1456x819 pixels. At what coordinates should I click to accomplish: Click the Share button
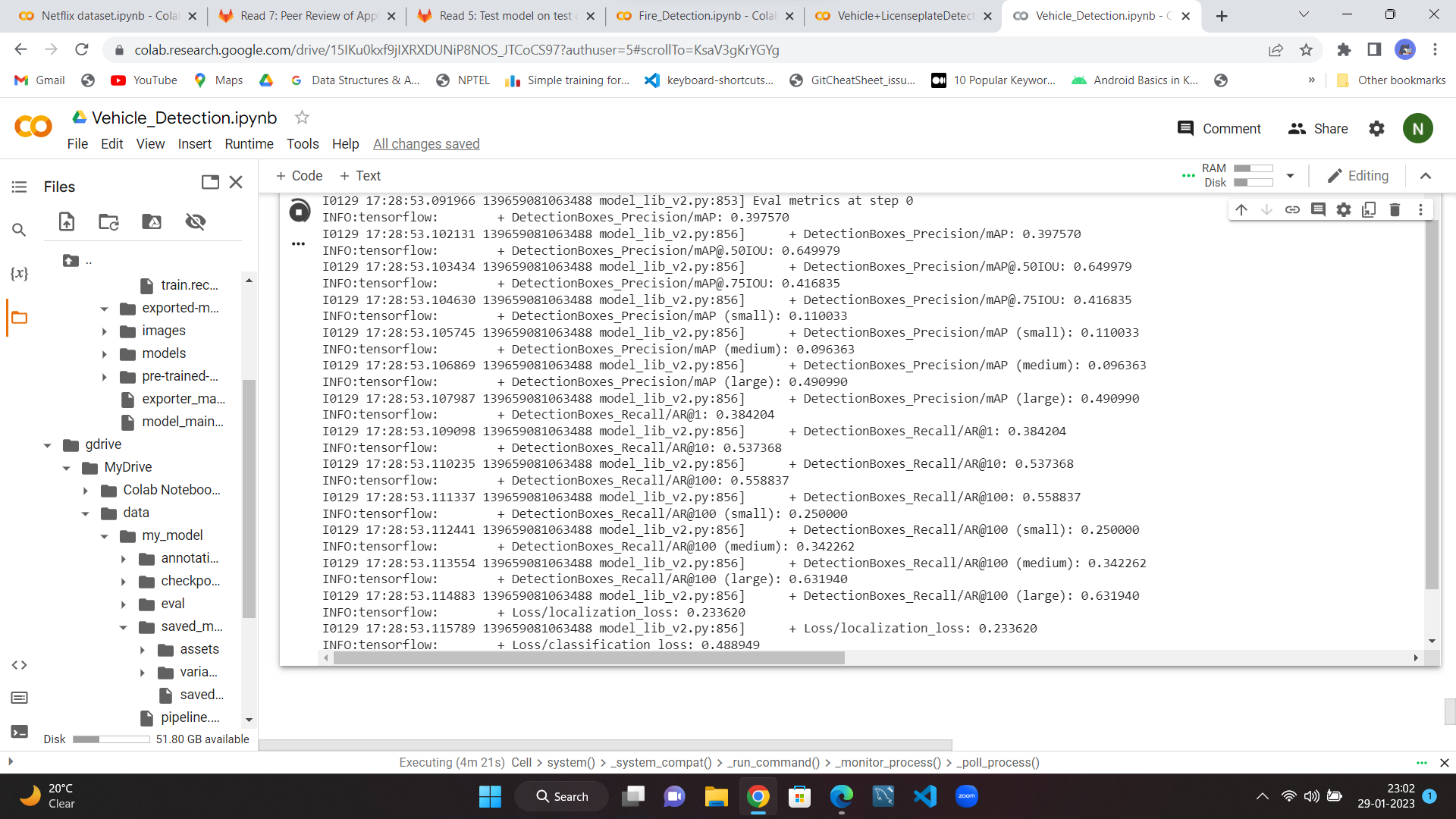coord(1318,129)
